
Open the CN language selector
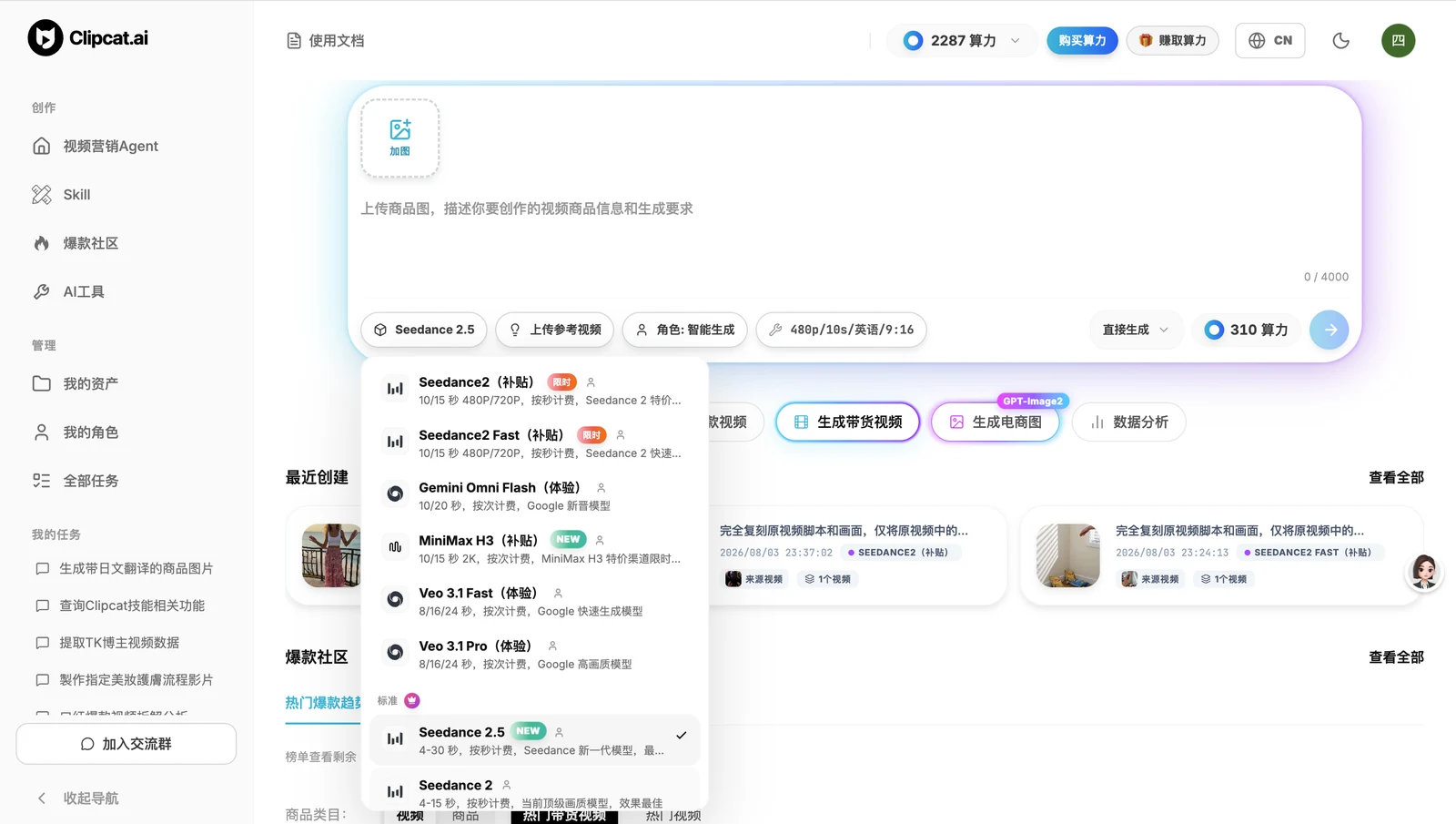click(1270, 41)
